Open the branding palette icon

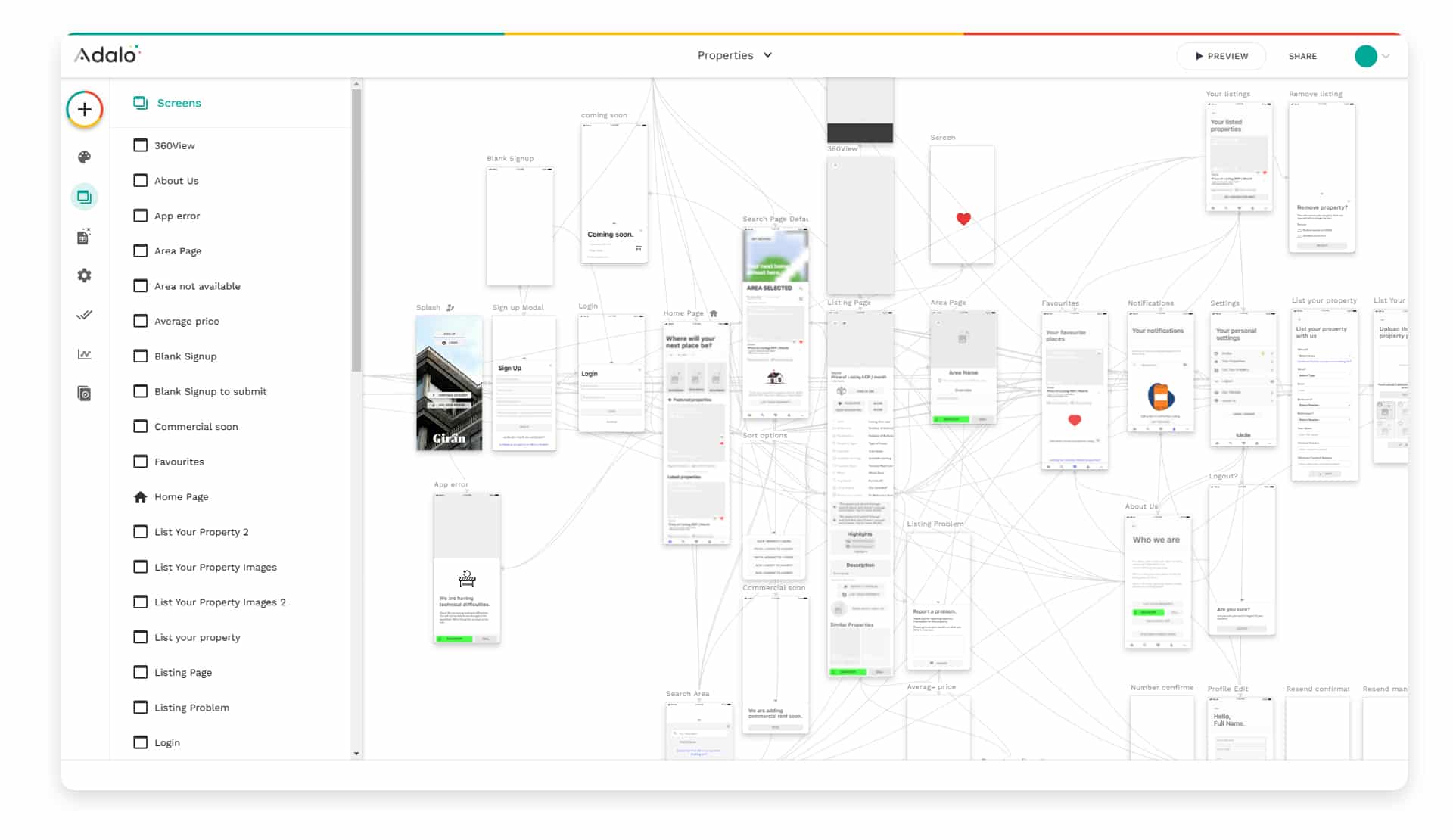click(85, 157)
